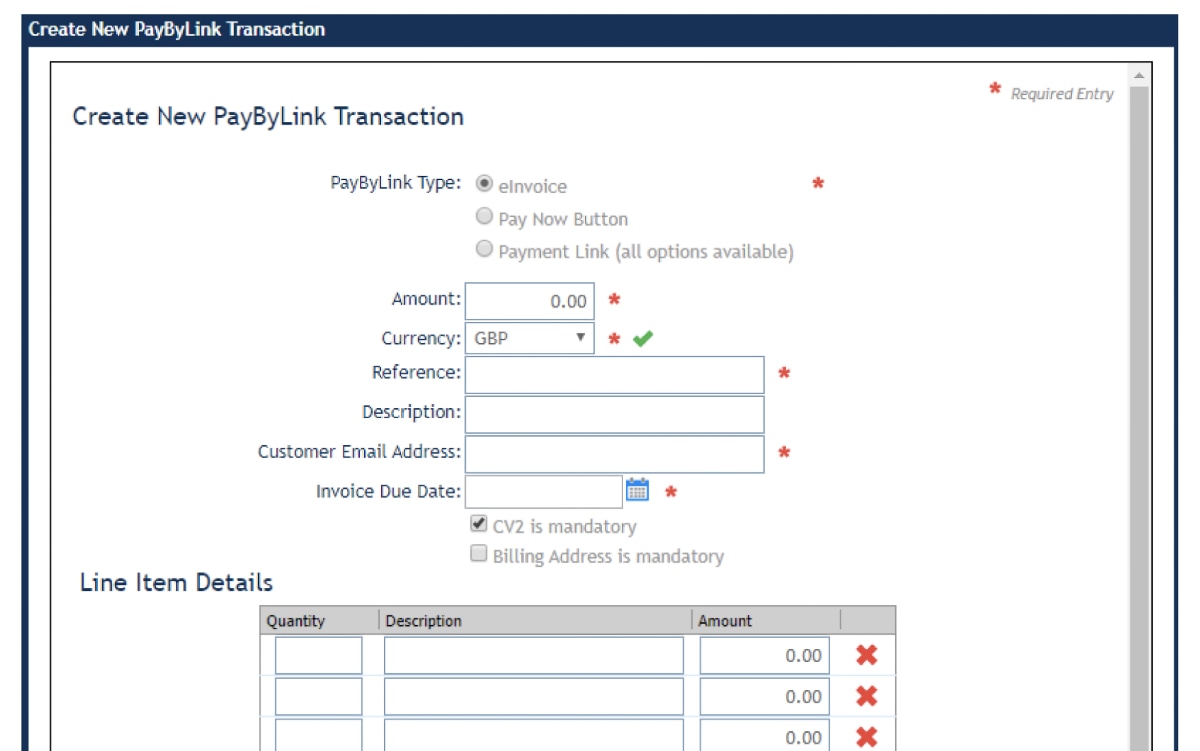Click the scrollbar up arrow
1200x751 pixels.
[1139, 76]
